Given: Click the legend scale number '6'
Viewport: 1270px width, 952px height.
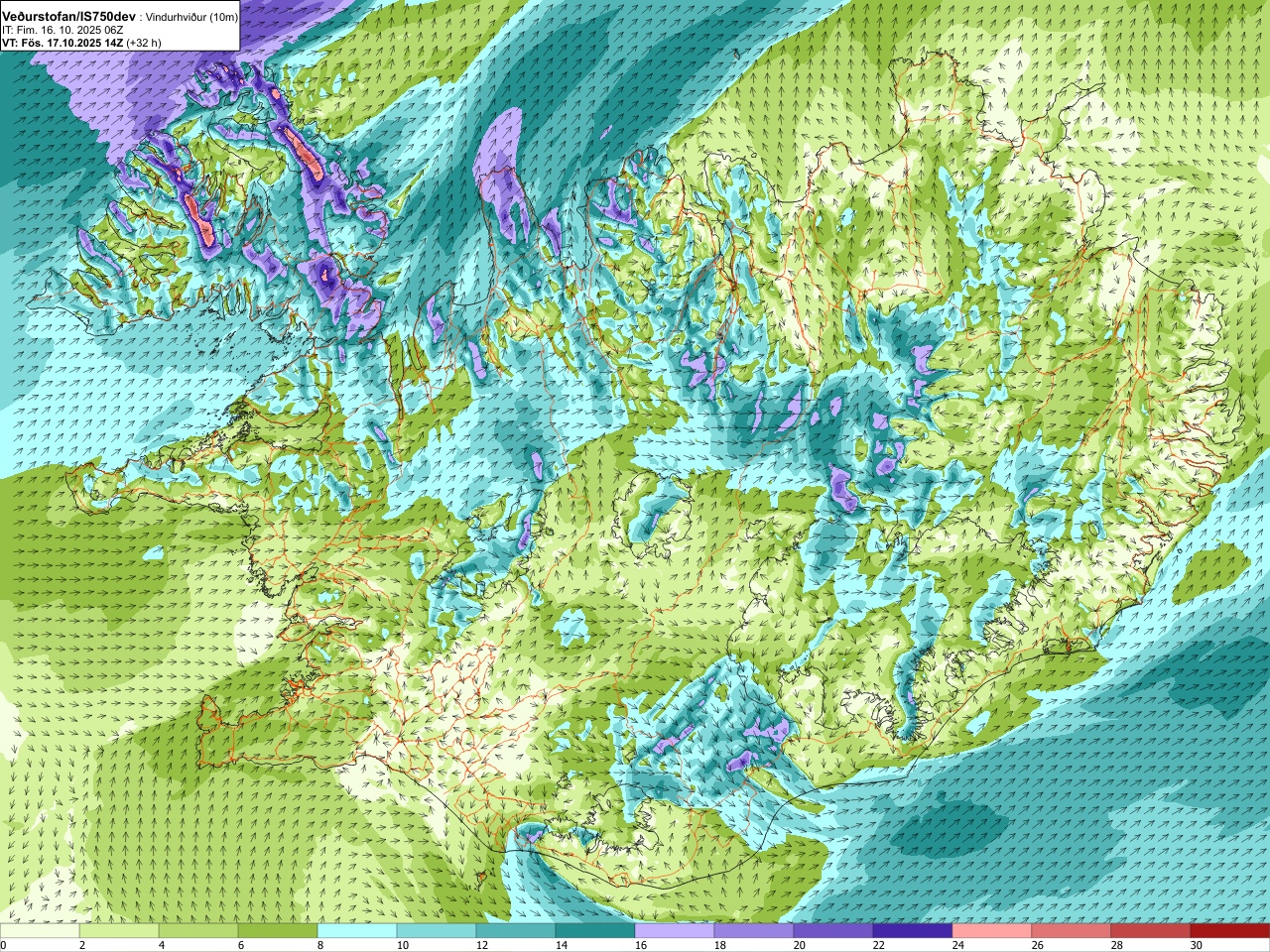Looking at the screenshot, I should 240,945.
